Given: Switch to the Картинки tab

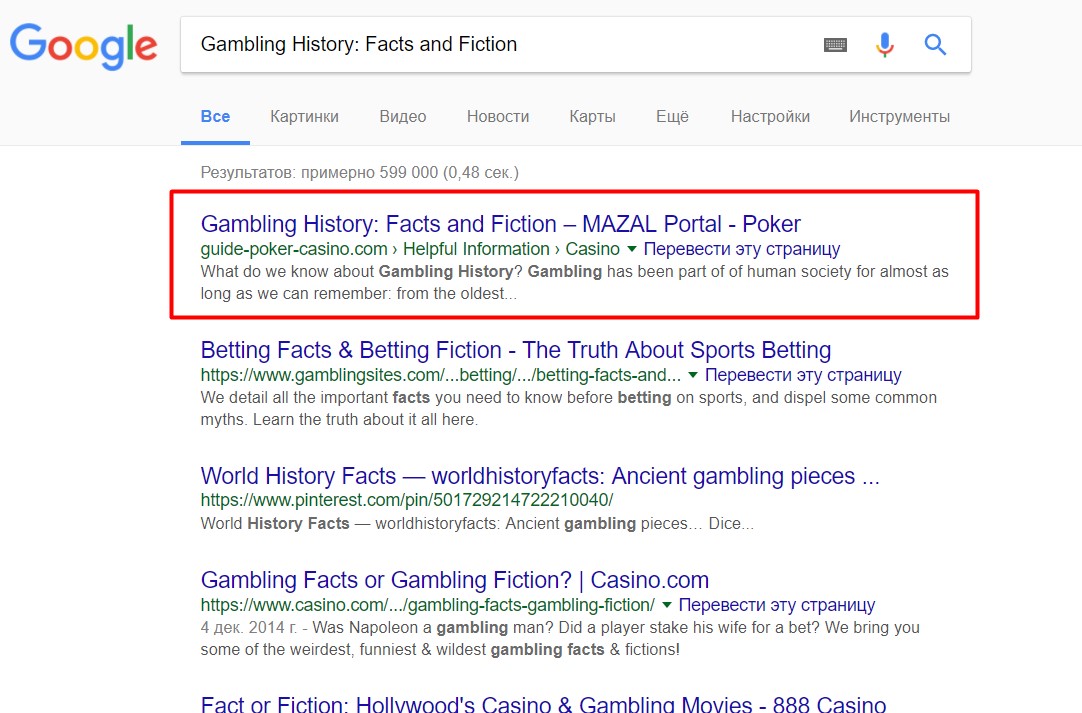Looking at the screenshot, I should [304, 117].
